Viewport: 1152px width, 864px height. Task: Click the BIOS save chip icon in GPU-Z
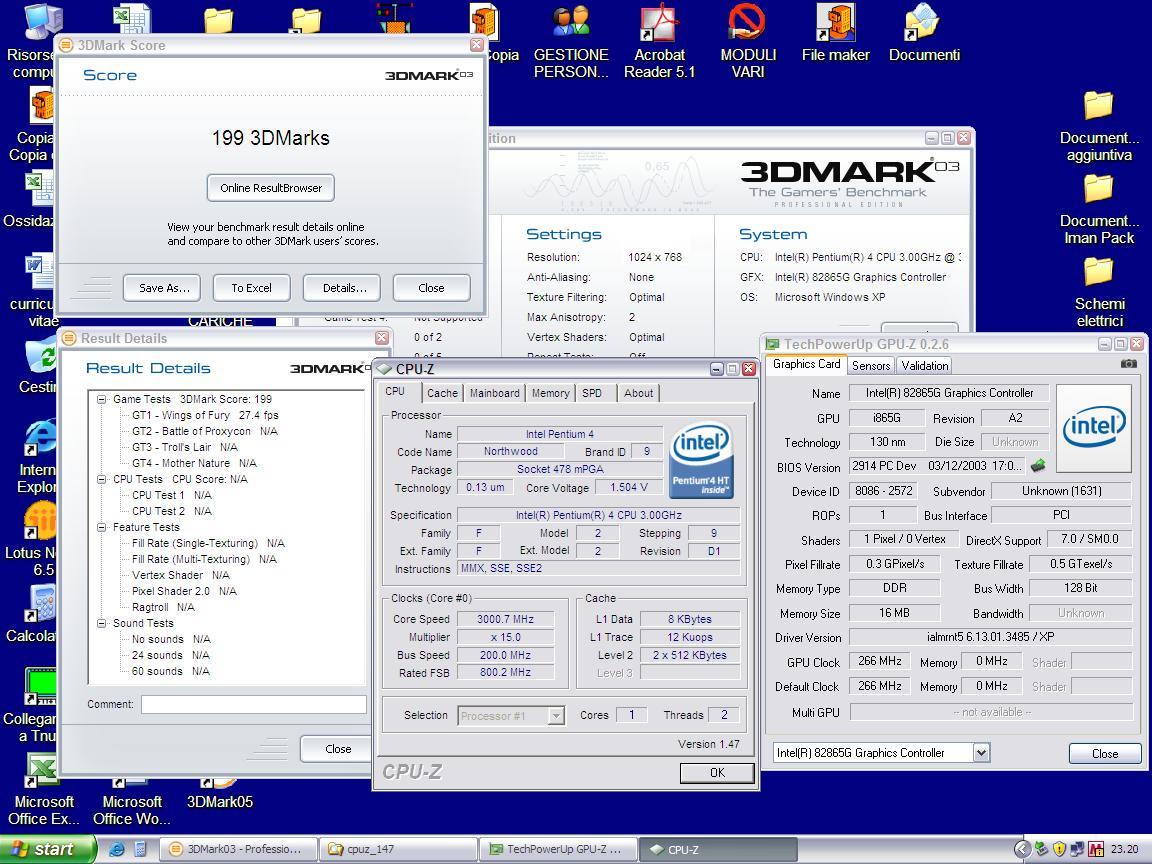pos(1038,466)
